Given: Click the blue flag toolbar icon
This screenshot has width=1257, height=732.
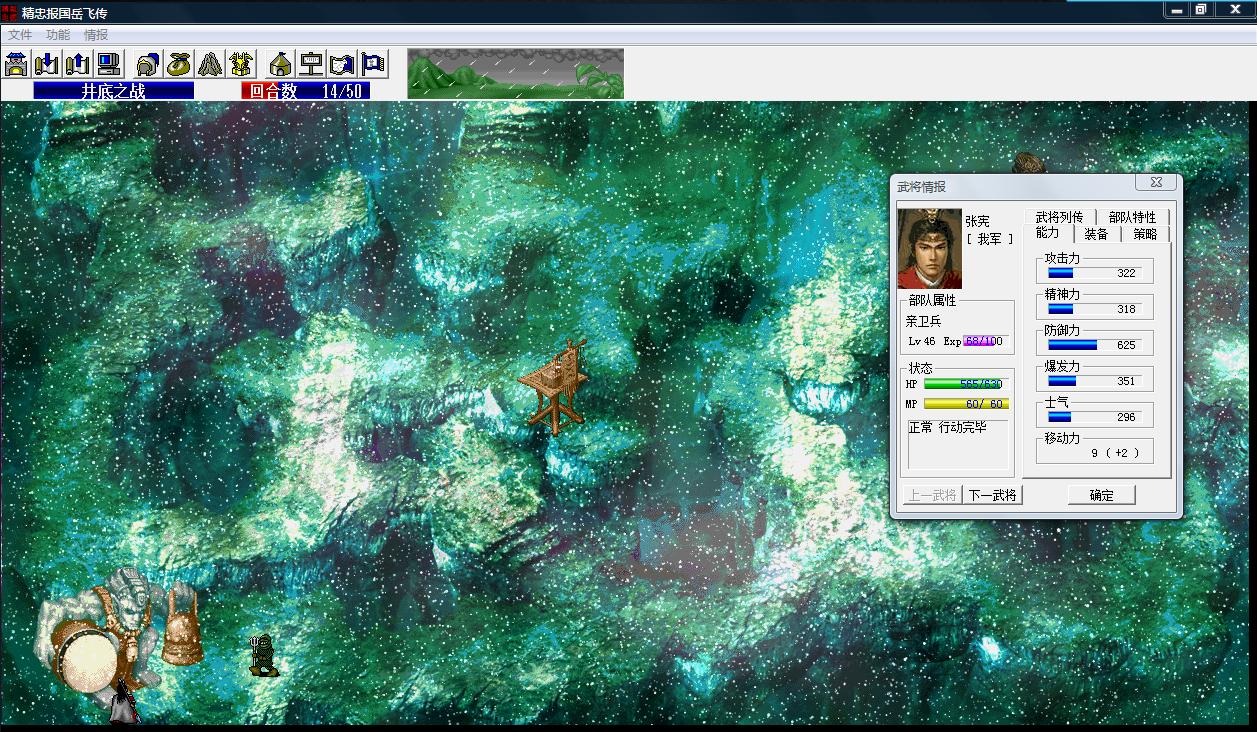Looking at the screenshot, I should 374,64.
